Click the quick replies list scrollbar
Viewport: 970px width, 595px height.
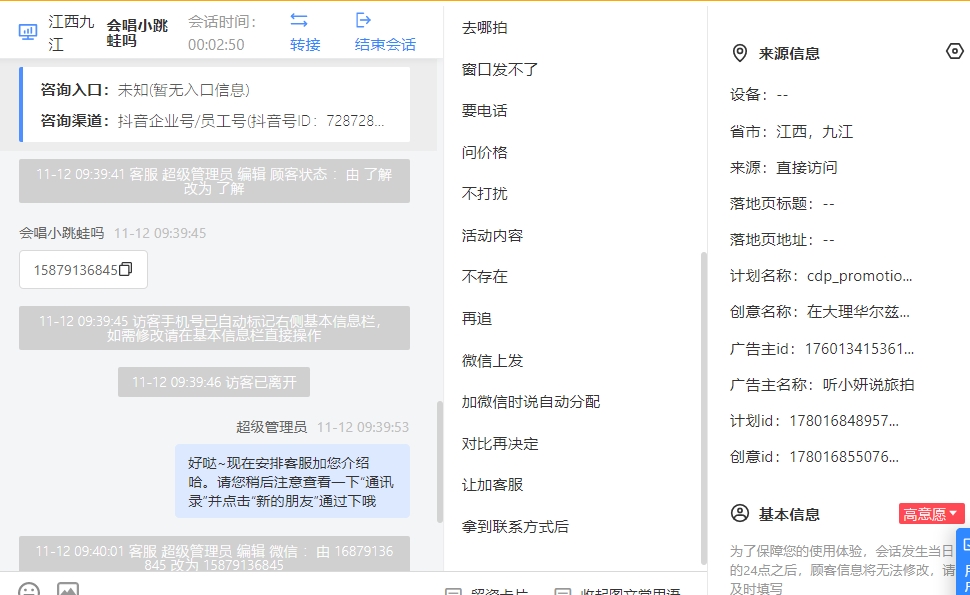(703, 408)
